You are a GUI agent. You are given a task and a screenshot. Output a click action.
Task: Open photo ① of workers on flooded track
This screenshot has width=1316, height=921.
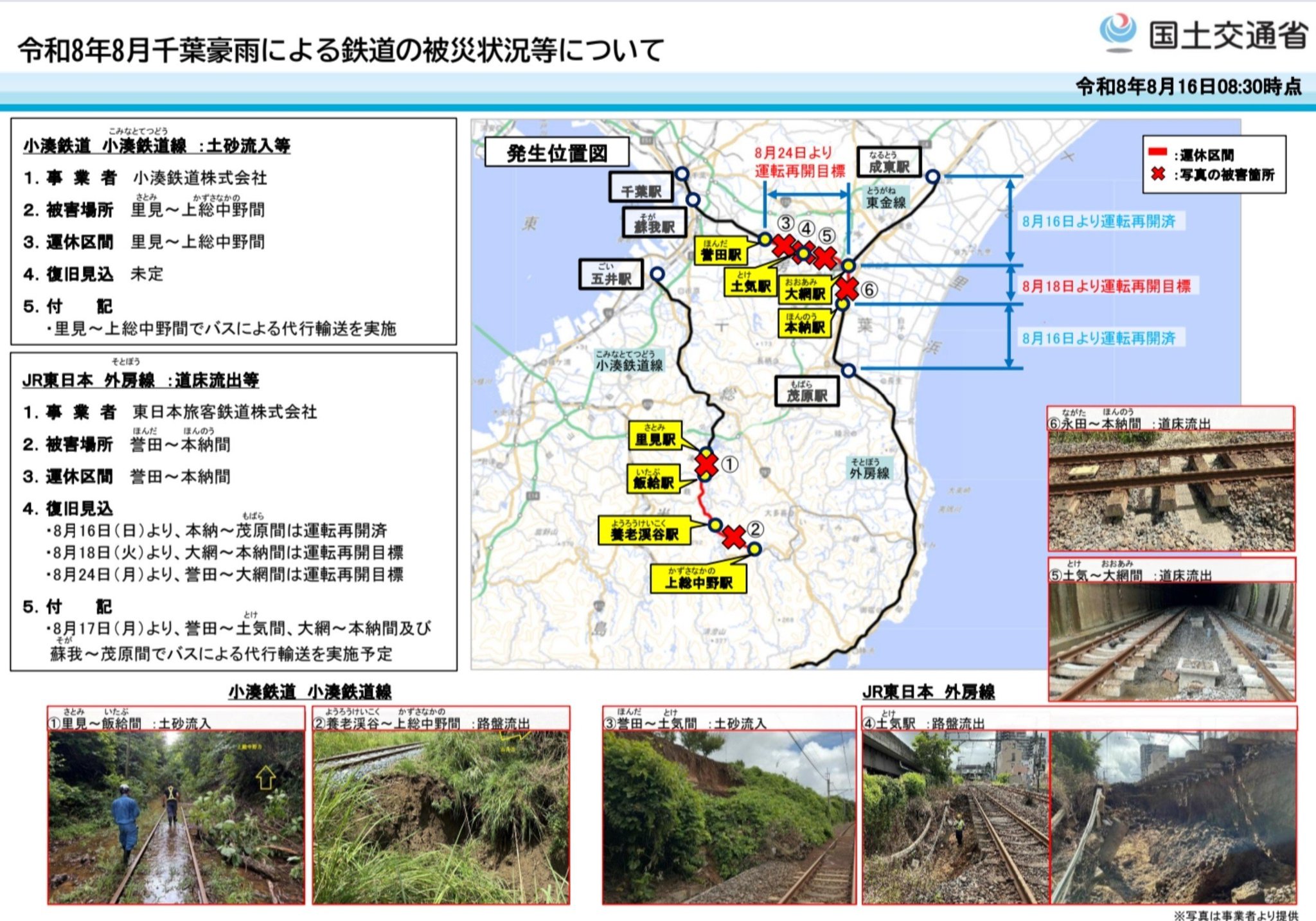click(176, 817)
